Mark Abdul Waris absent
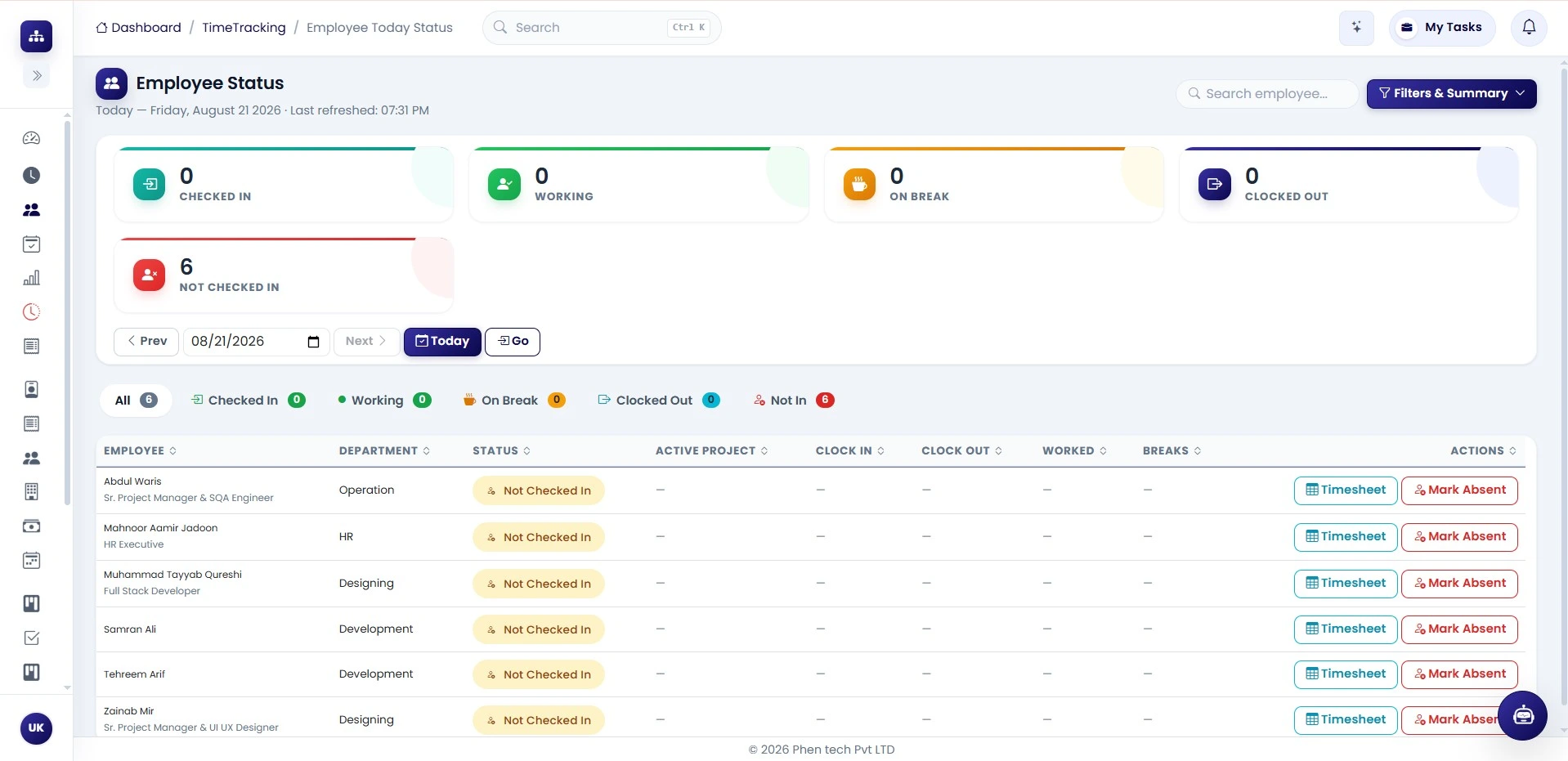Screen dimensions: 1568x761 (x=1459, y=490)
